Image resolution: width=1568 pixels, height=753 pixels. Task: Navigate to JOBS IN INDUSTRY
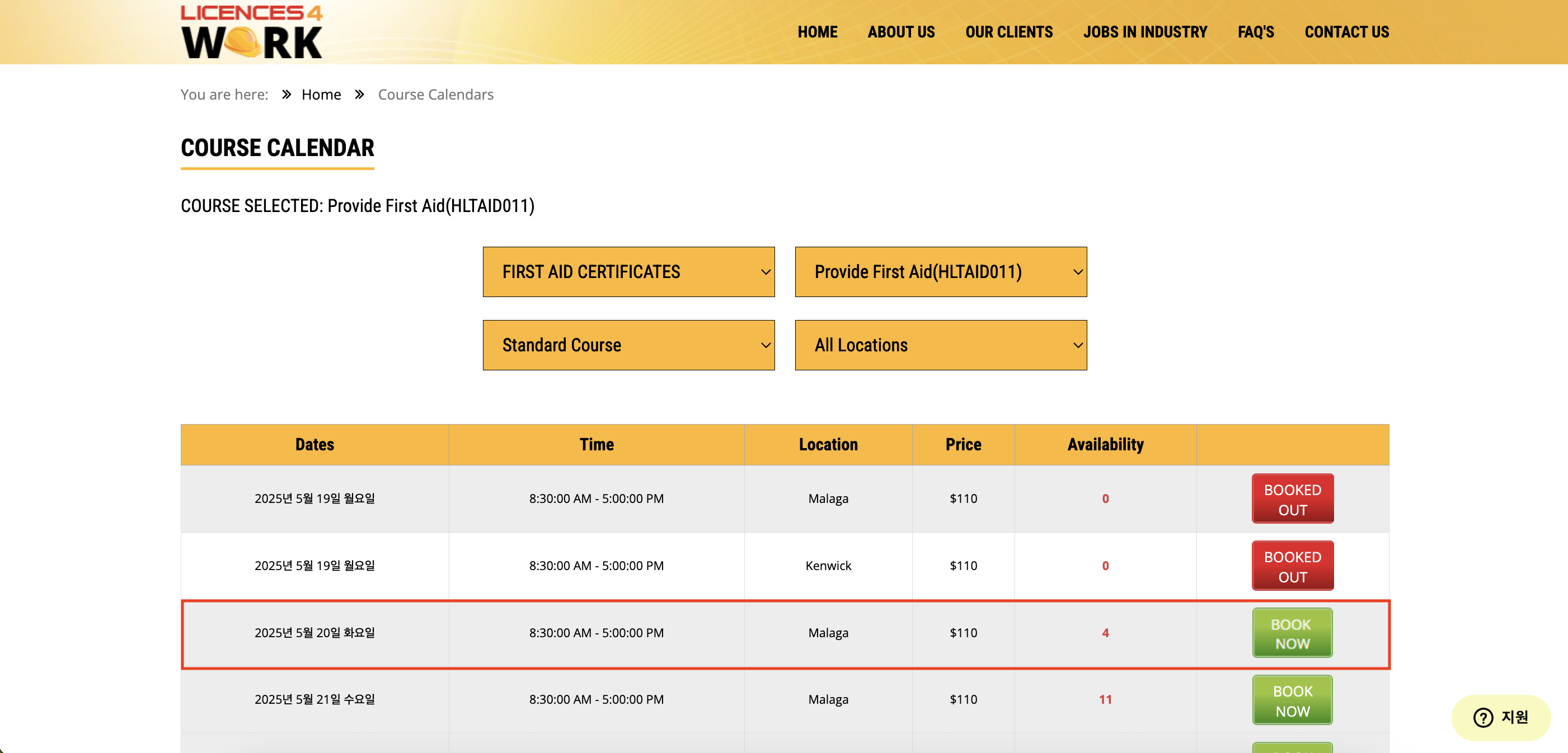click(1144, 32)
